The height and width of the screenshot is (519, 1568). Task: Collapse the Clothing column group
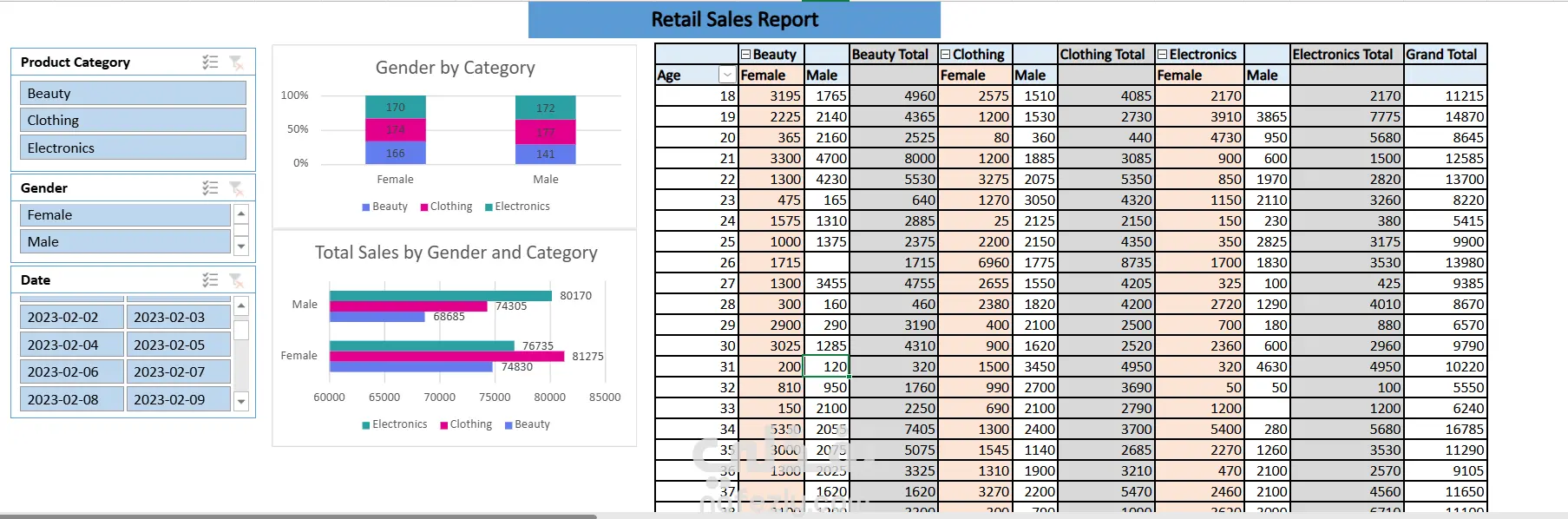pos(946,55)
